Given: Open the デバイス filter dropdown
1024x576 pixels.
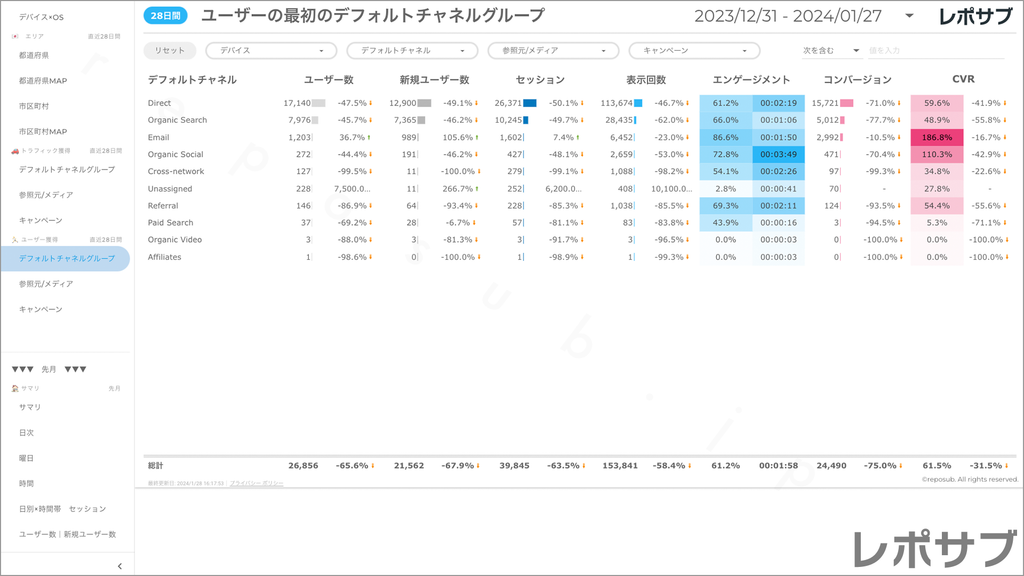Looking at the screenshot, I should pyautogui.click(x=271, y=50).
